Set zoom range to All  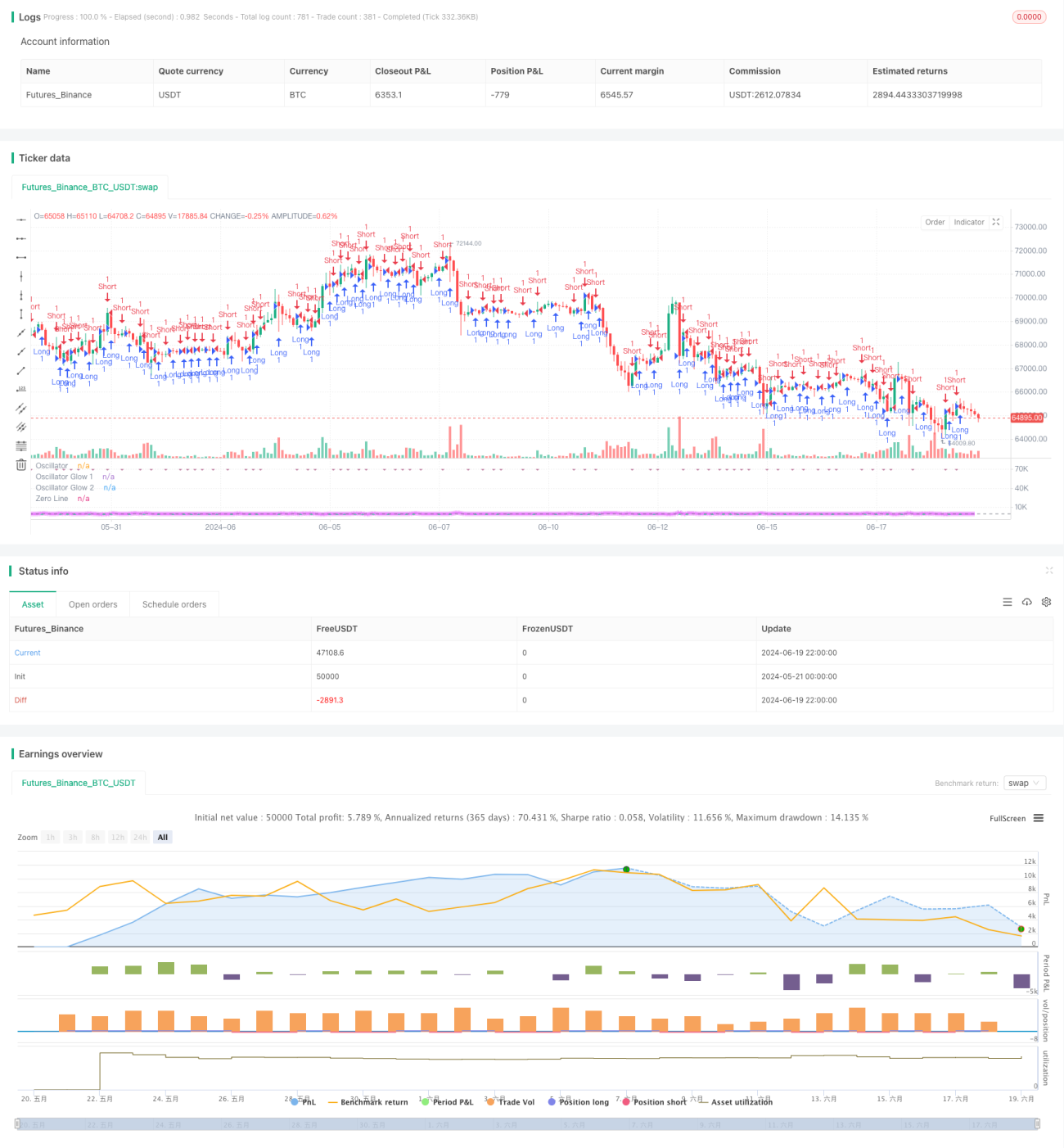163,837
